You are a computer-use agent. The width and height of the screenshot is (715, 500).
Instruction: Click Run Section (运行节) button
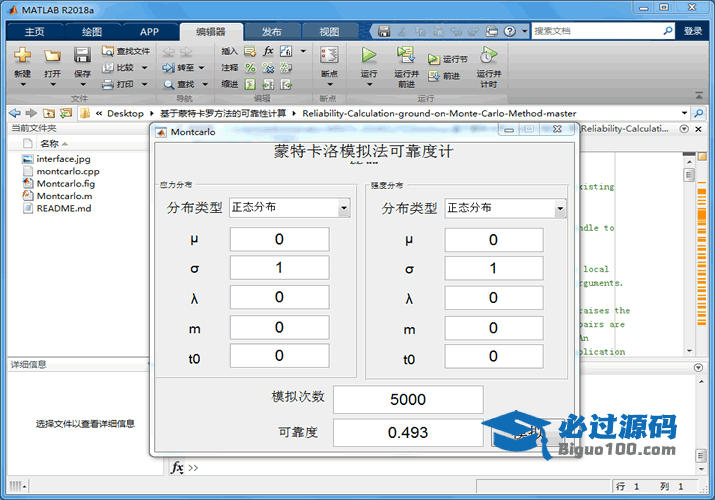(448, 59)
